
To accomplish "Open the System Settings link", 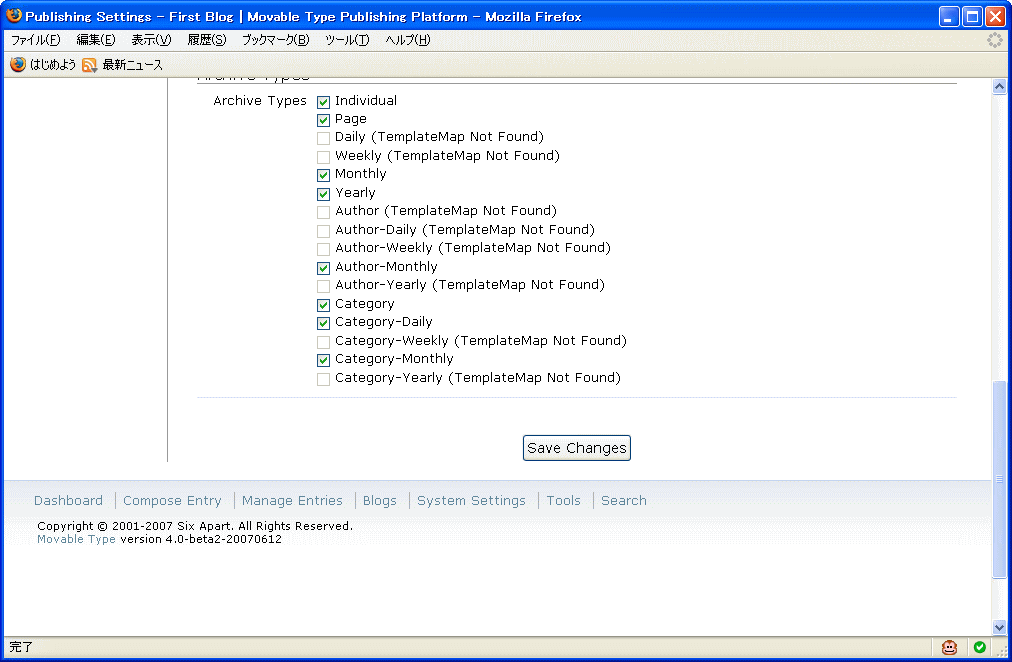I will 471,501.
